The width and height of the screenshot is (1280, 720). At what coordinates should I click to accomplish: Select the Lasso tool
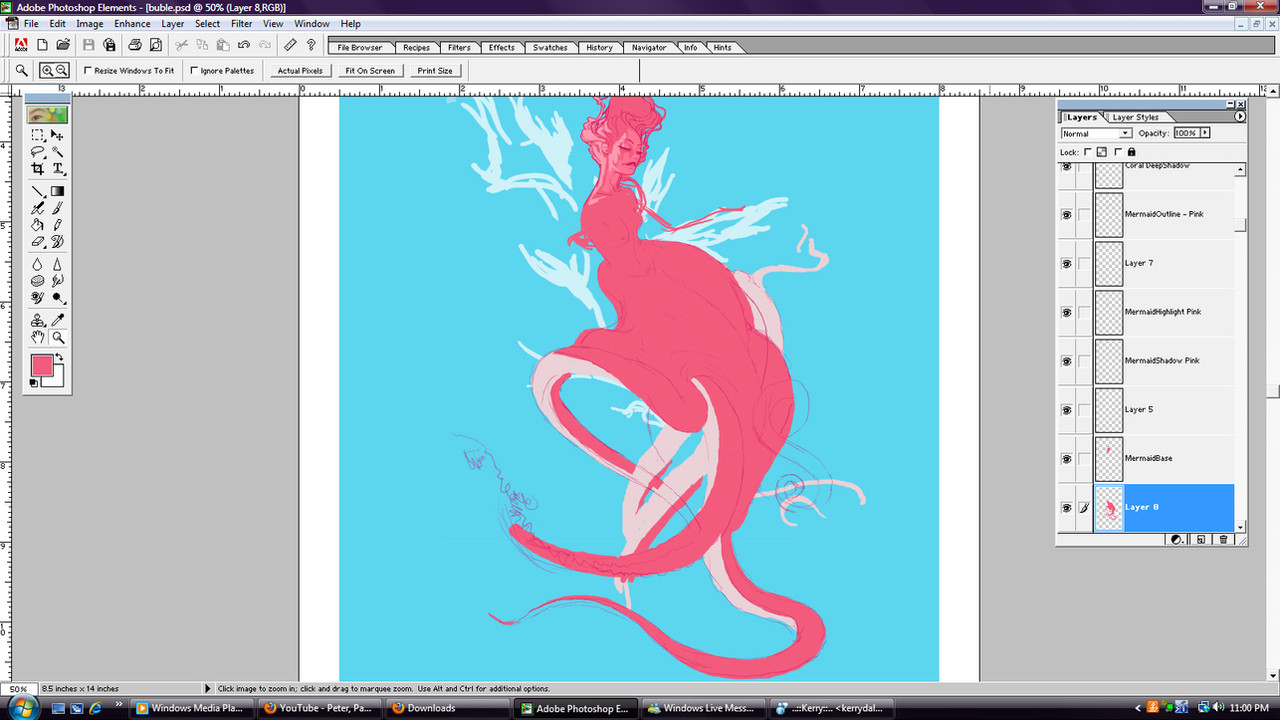tap(38, 152)
